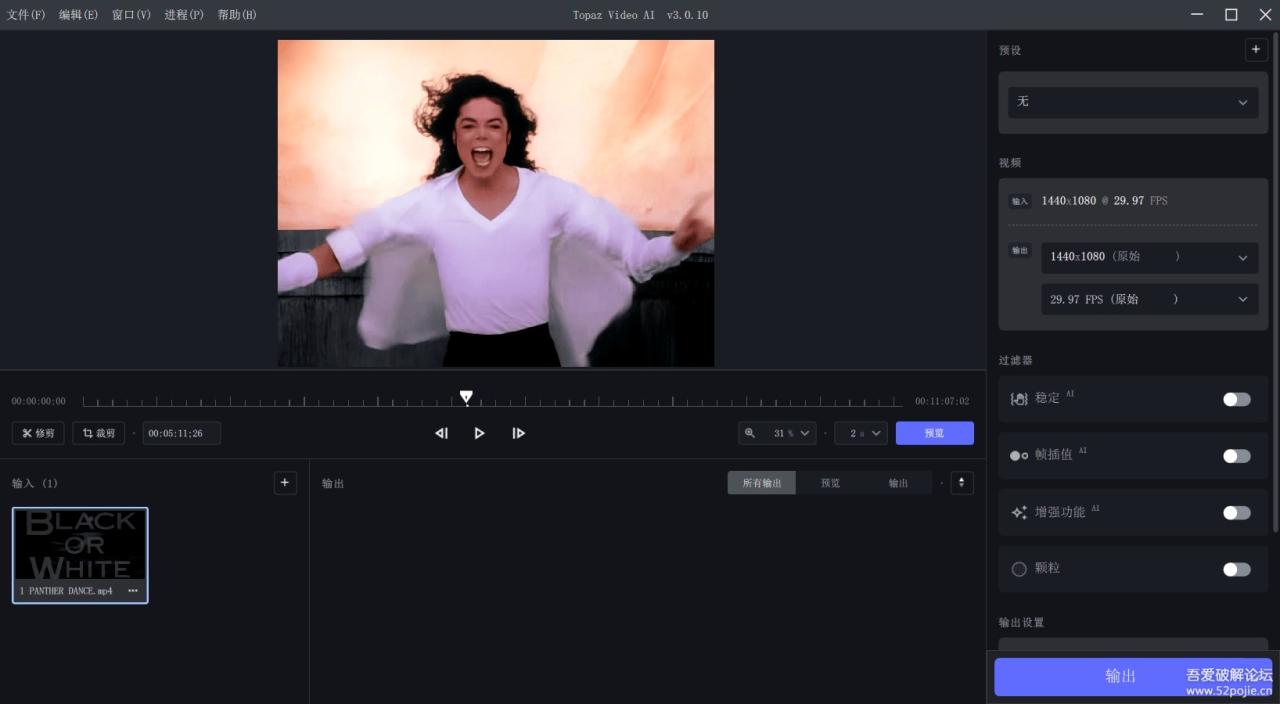
Task: Expand the 1440x1080 output resolution dropdown
Action: pyautogui.click(x=1149, y=257)
